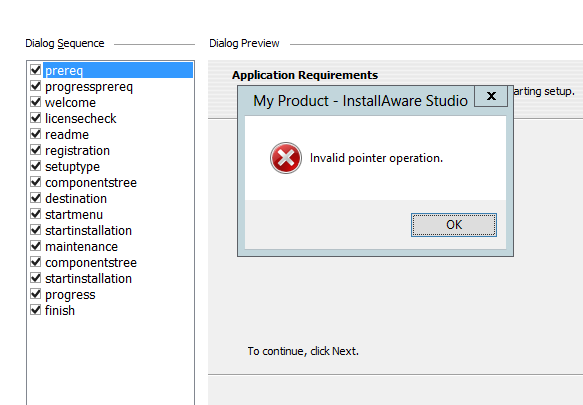Select the startmenu list item
This screenshot has height=405, width=583.
click(x=74, y=215)
